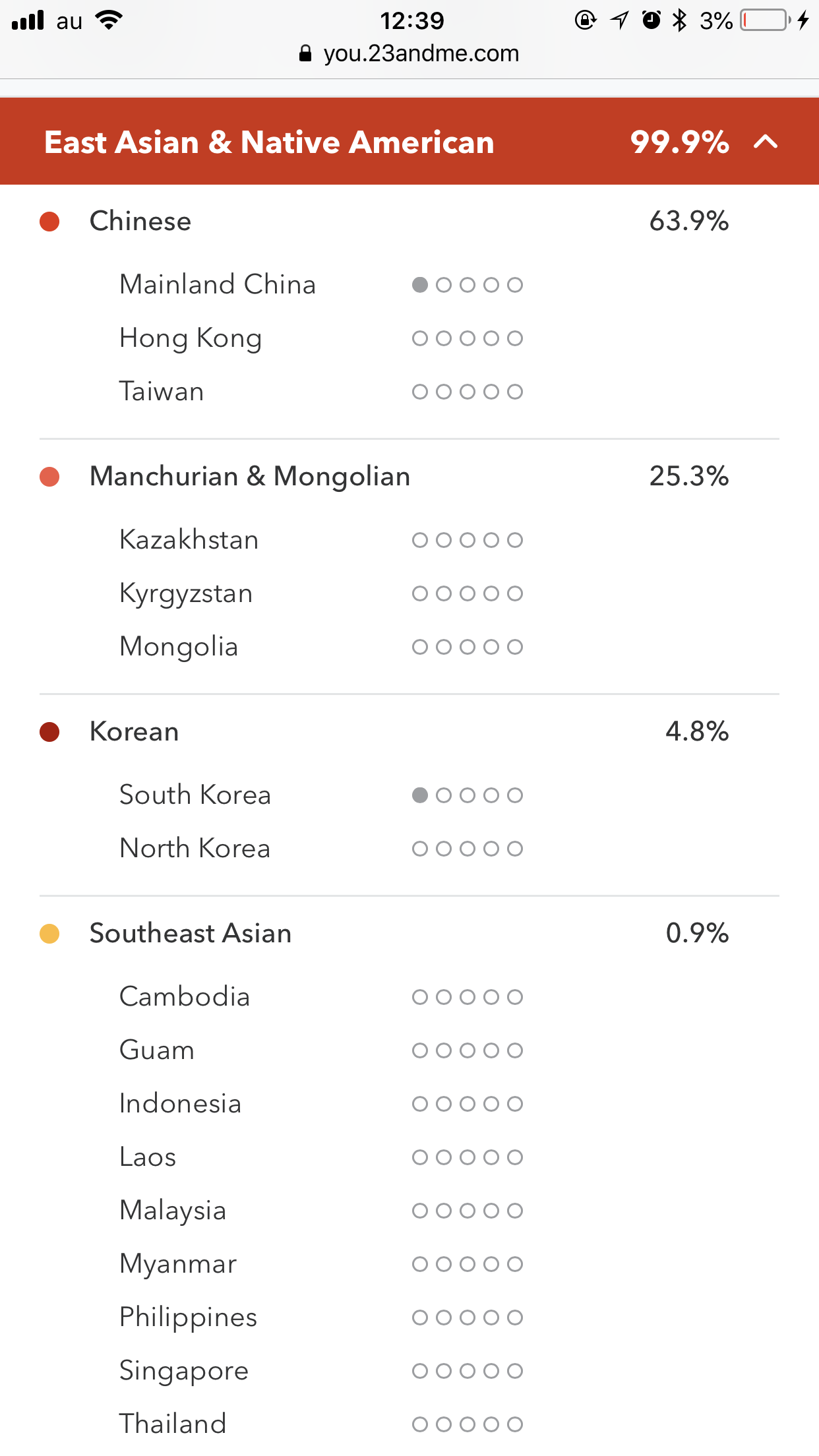819x1456 pixels.
Task: Select the Philippines region entry
Action: (189, 1318)
